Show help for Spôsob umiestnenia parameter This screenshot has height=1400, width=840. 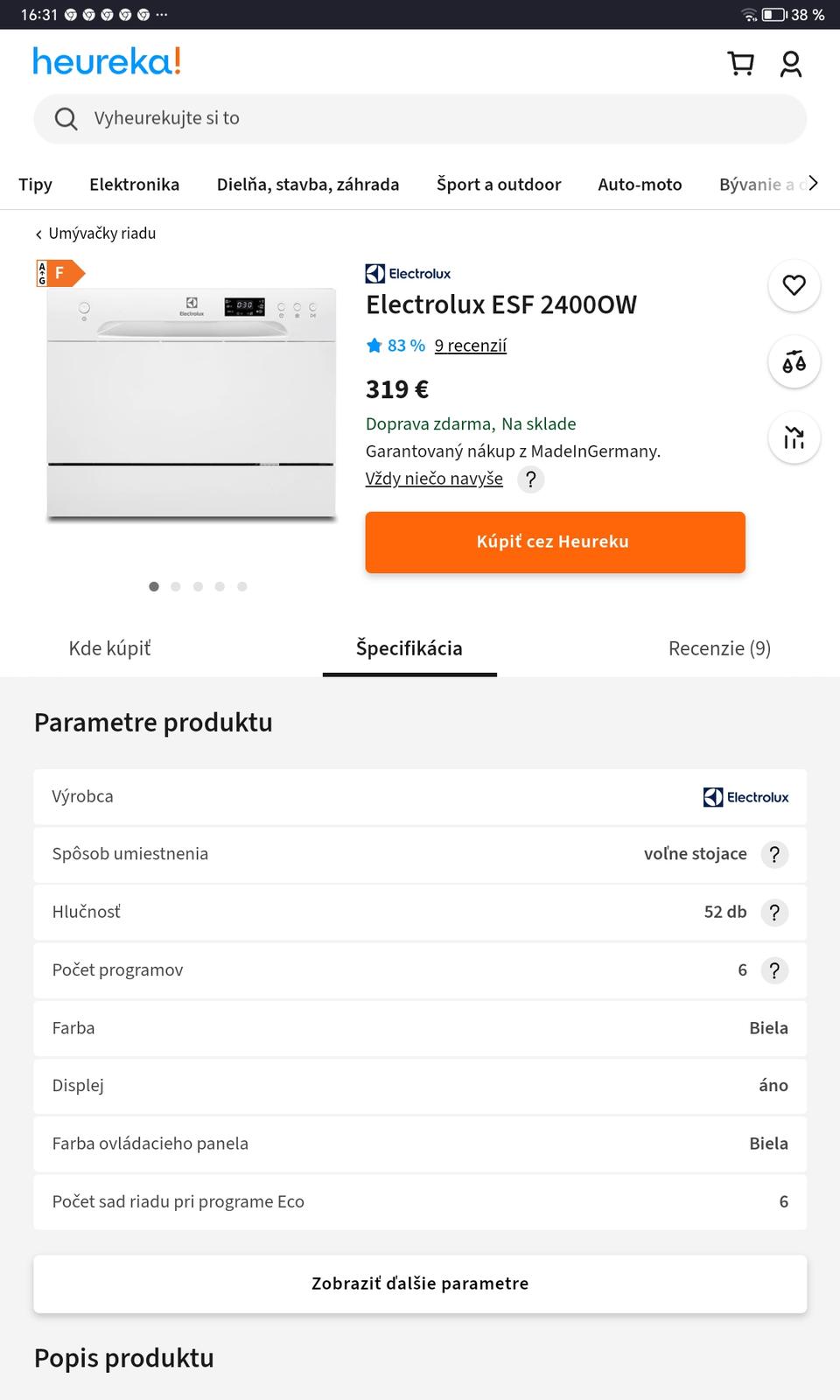(x=774, y=855)
